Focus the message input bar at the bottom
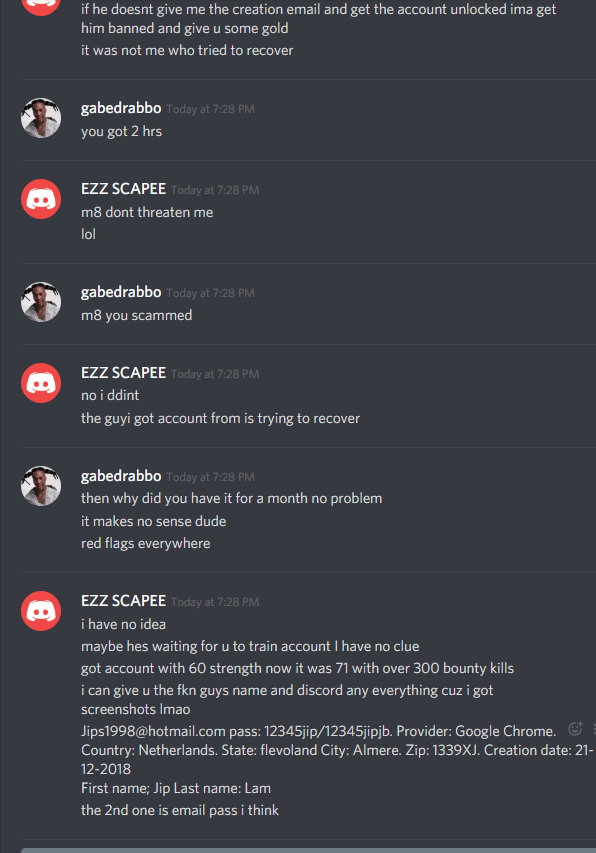596x853 pixels. (x=308, y=850)
